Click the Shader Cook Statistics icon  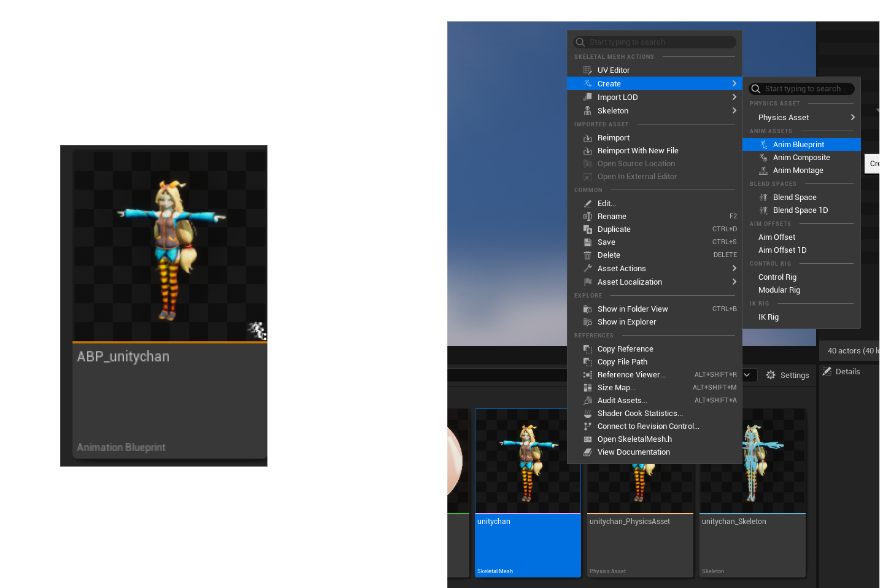tap(587, 413)
